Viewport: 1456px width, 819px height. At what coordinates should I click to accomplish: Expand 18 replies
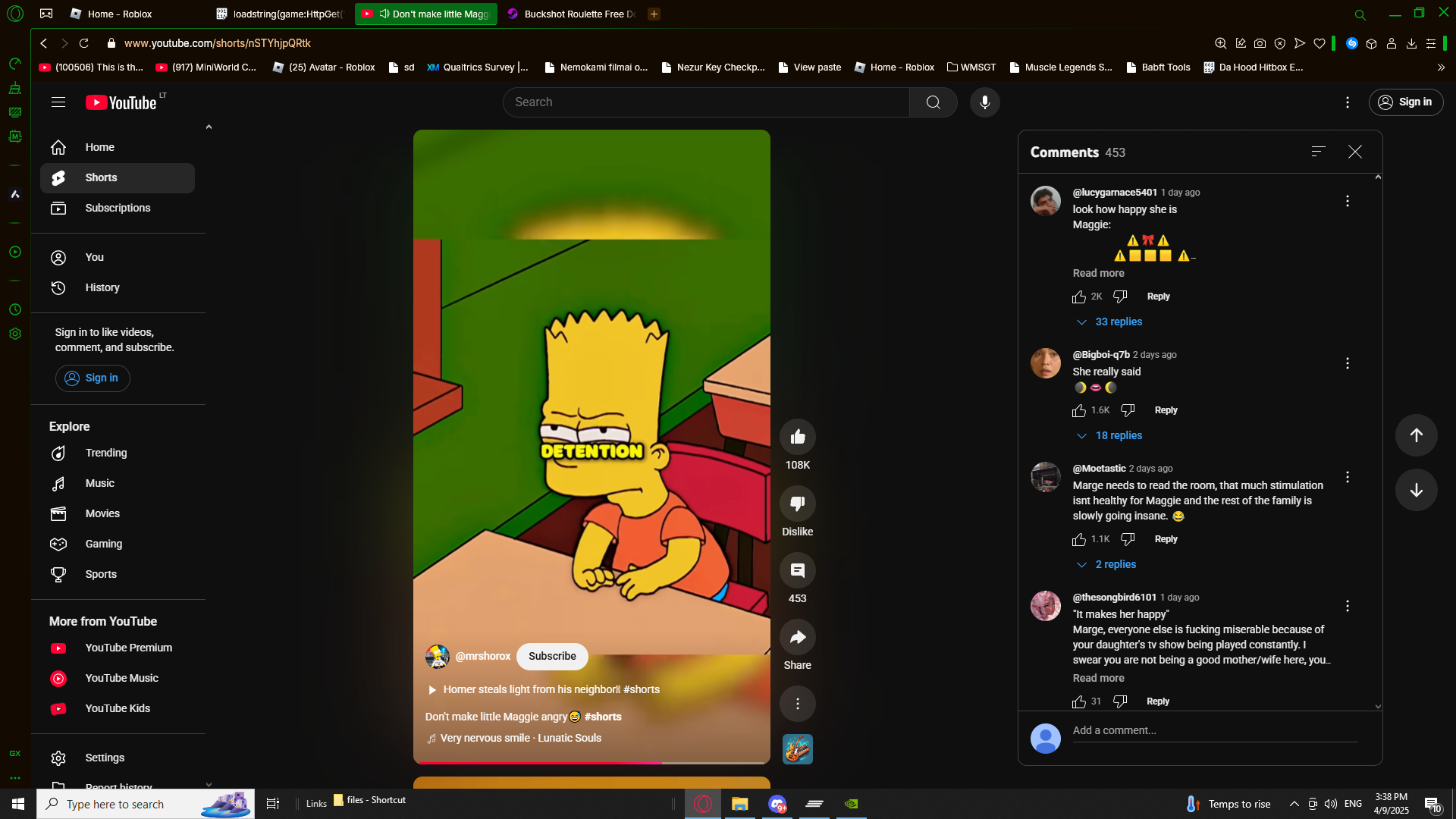click(x=1109, y=436)
